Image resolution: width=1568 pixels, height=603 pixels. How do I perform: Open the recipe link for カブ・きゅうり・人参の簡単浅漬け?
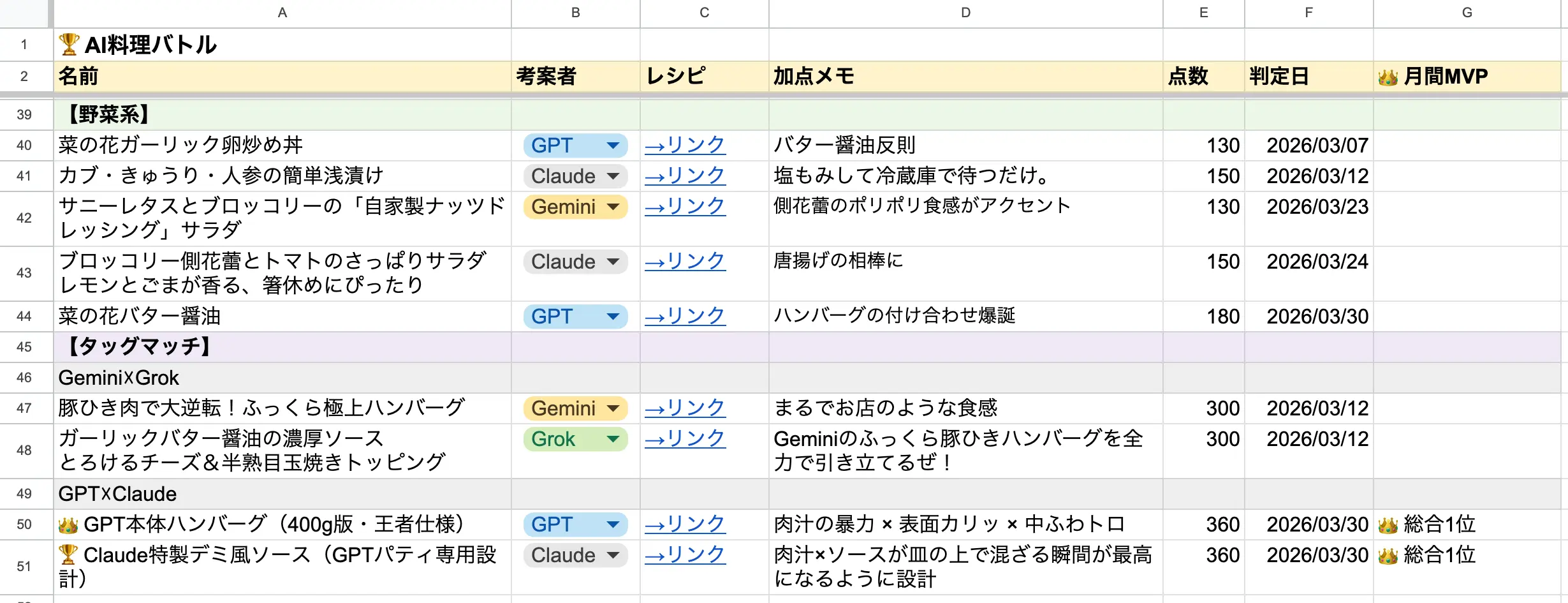(x=684, y=176)
